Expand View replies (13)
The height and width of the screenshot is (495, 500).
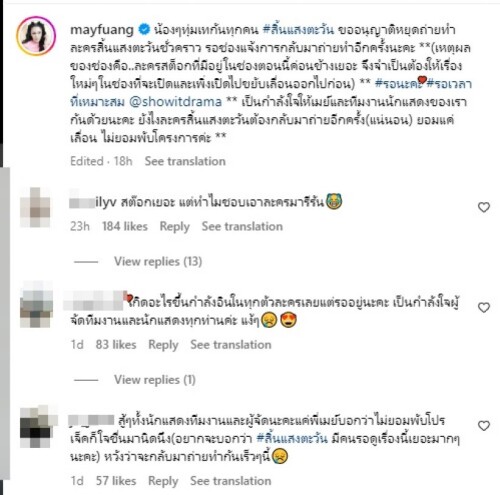158,261
